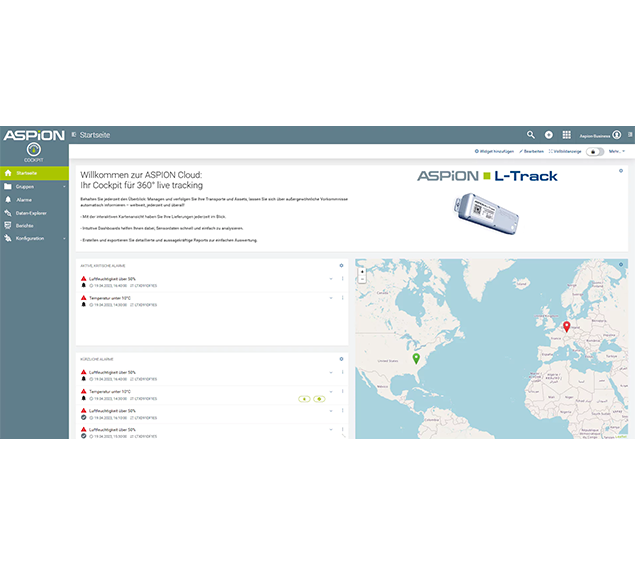Viewport: 635px width, 565px height.
Task: Open settings gear of the welcome widget
Action: (621, 171)
